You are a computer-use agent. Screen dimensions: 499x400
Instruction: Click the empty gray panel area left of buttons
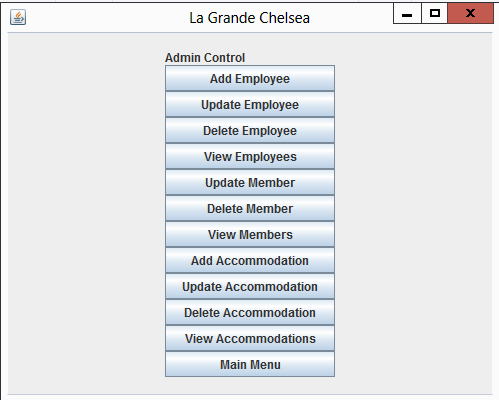click(87, 213)
